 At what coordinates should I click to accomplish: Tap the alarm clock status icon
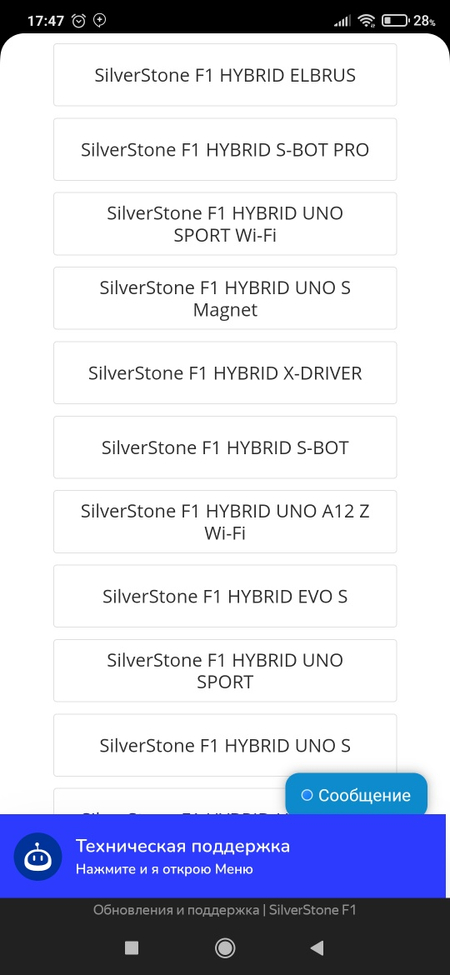tap(79, 21)
